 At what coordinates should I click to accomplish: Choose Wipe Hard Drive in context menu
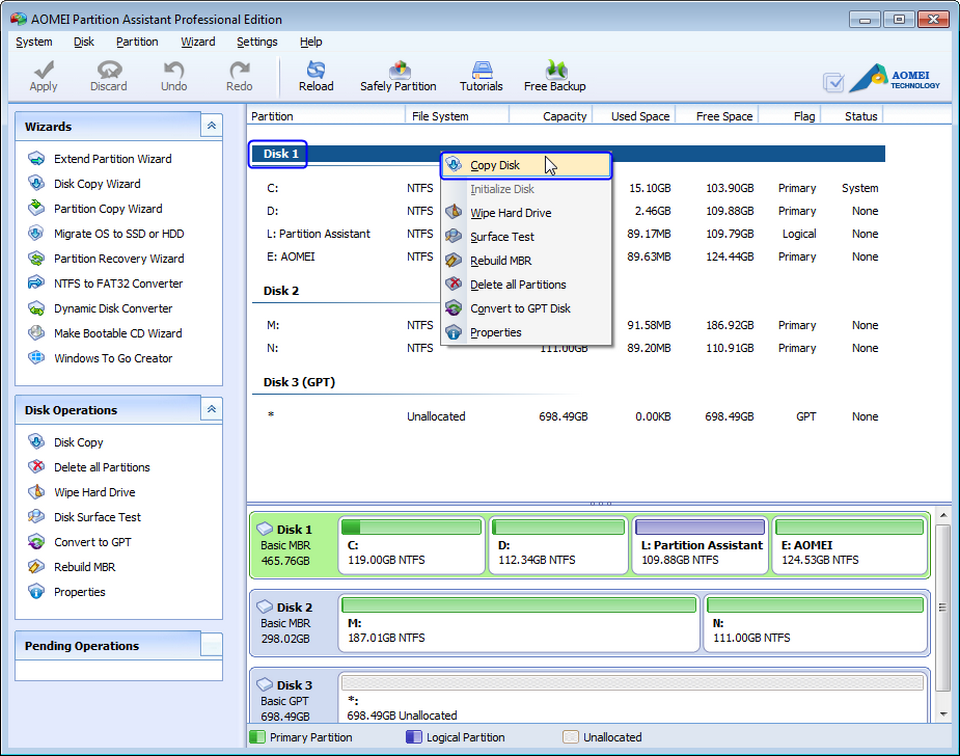[x=527, y=213]
